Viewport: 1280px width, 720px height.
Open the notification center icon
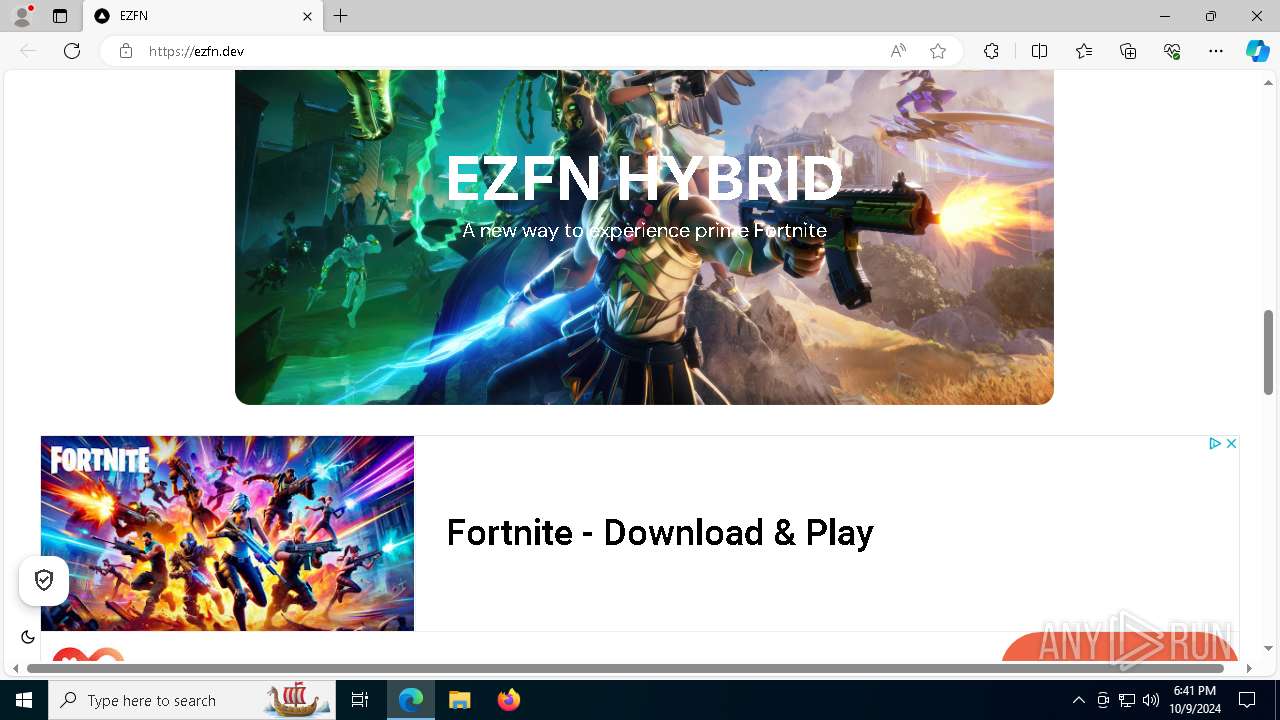click(1247, 700)
